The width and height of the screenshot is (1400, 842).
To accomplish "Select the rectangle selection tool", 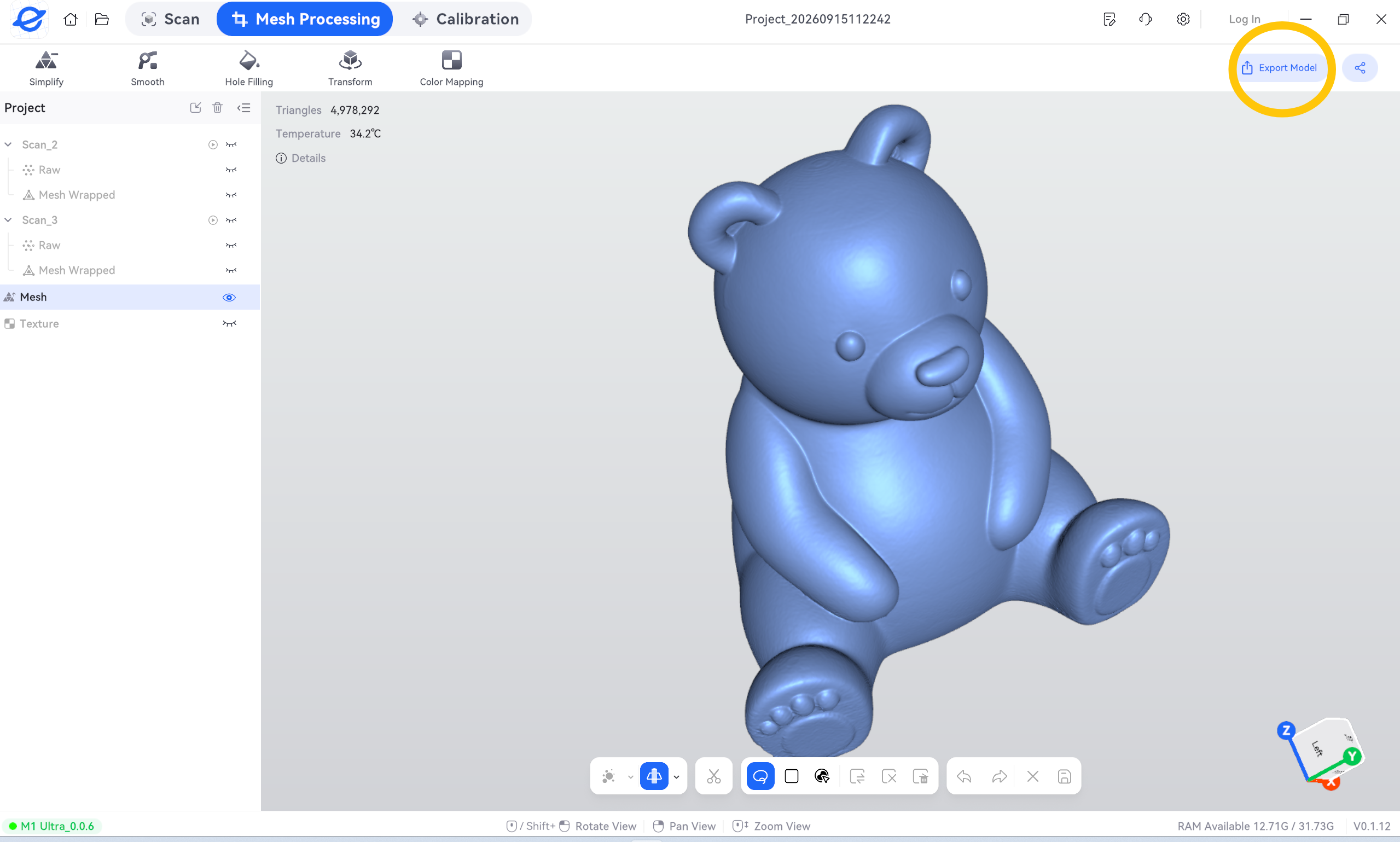I will click(791, 776).
